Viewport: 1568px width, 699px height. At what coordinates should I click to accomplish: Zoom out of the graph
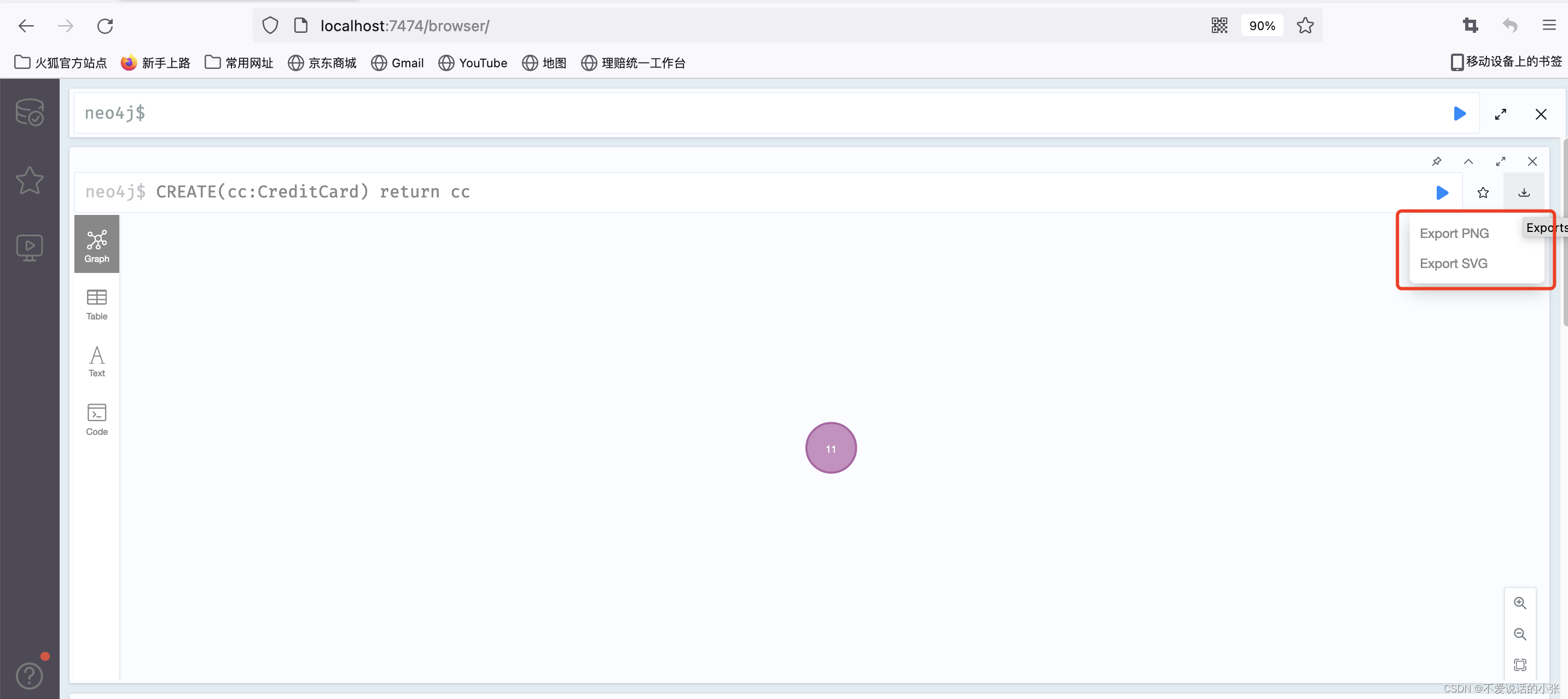pyautogui.click(x=1520, y=634)
